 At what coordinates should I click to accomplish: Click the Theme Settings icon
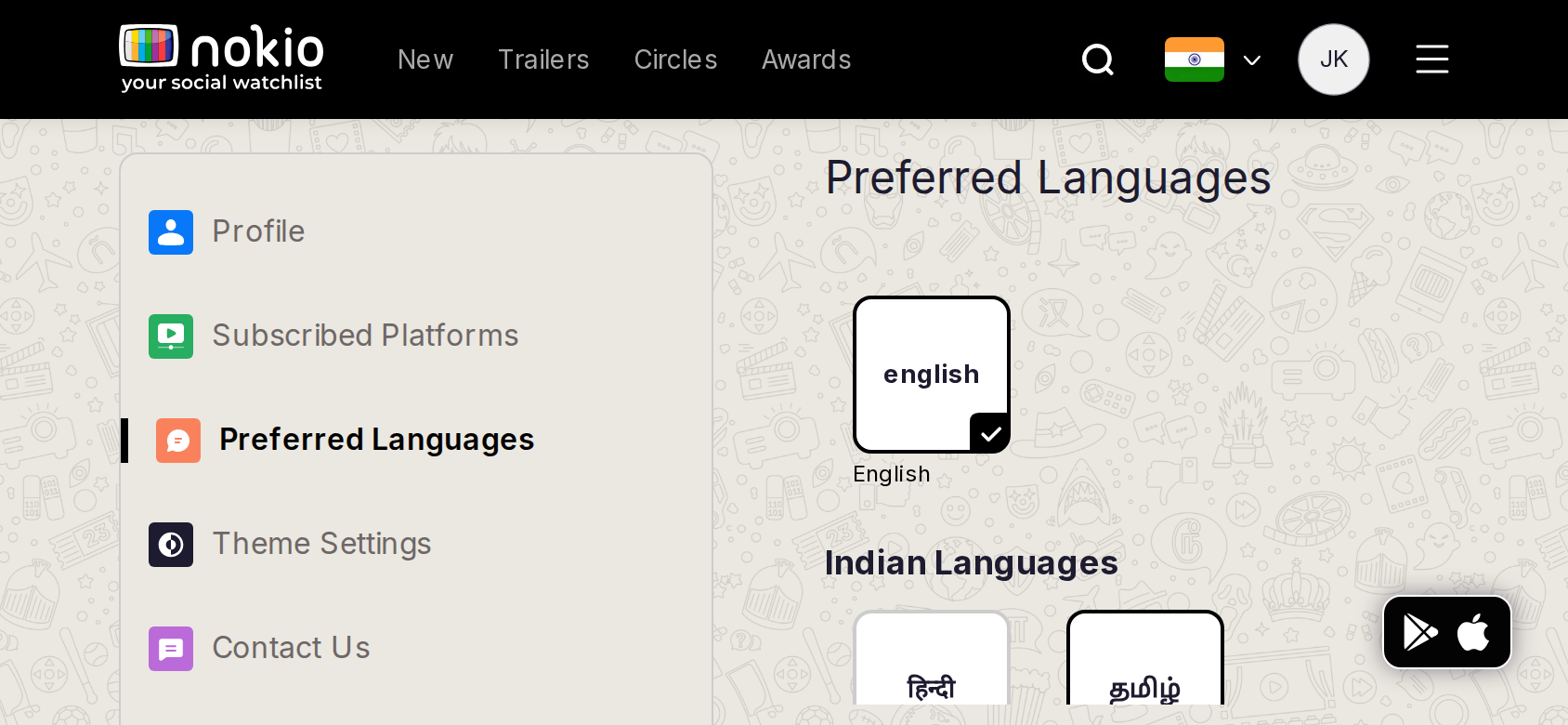pos(171,545)
